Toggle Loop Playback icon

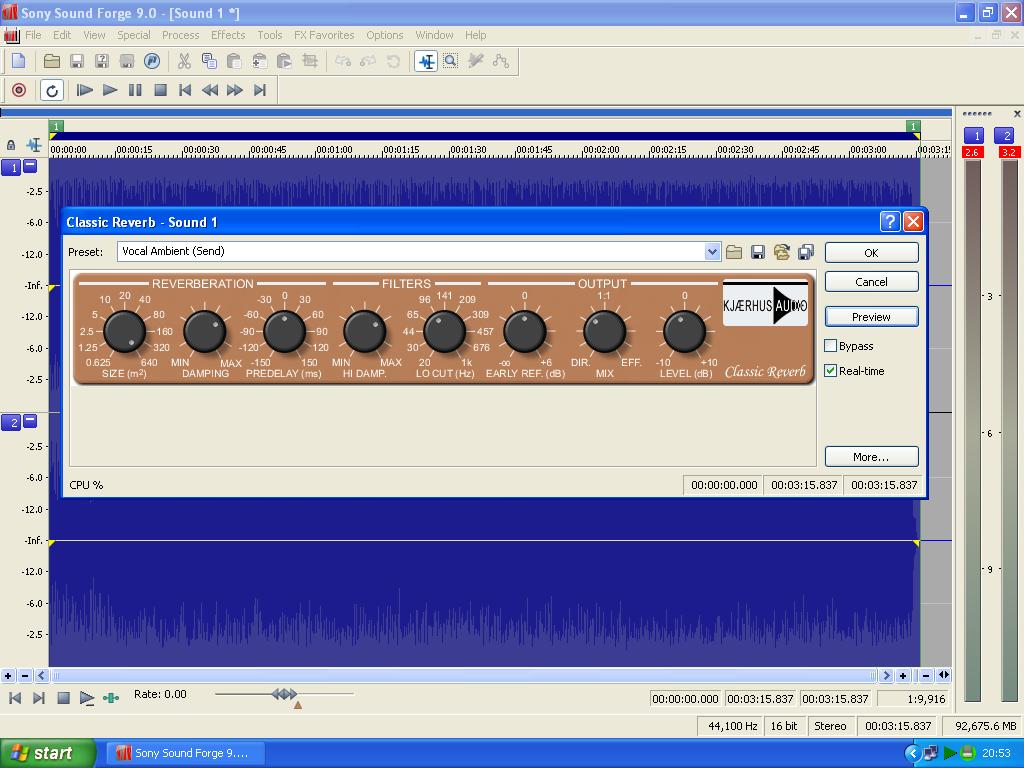pyautogui.click(x=52, y=90)
